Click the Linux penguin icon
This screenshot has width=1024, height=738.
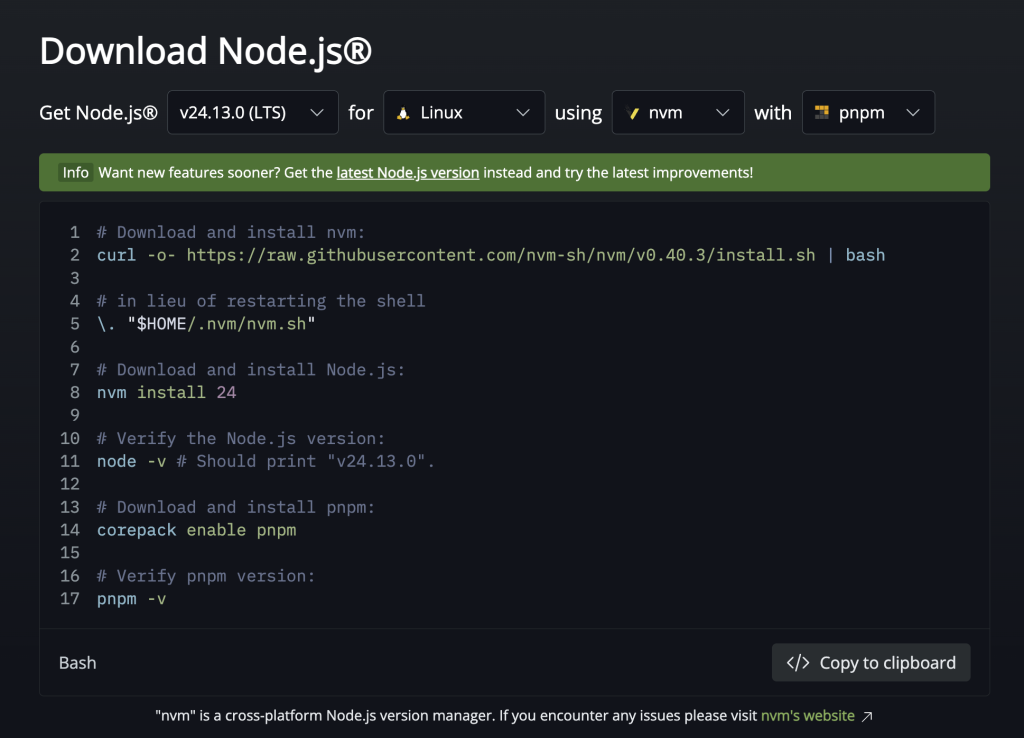click(x=403, y=113)
